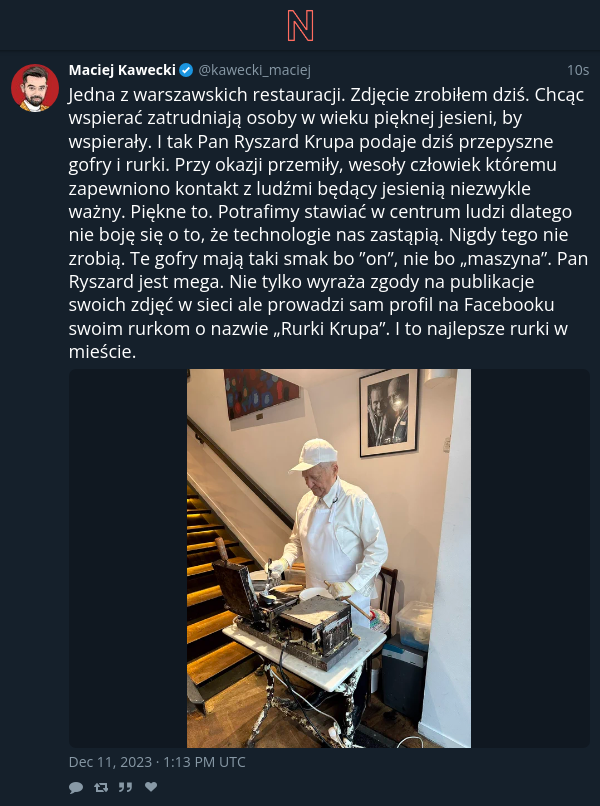Click the blue verified badge icon
Viewport: 600px width, 806px height.
(186, 70)
